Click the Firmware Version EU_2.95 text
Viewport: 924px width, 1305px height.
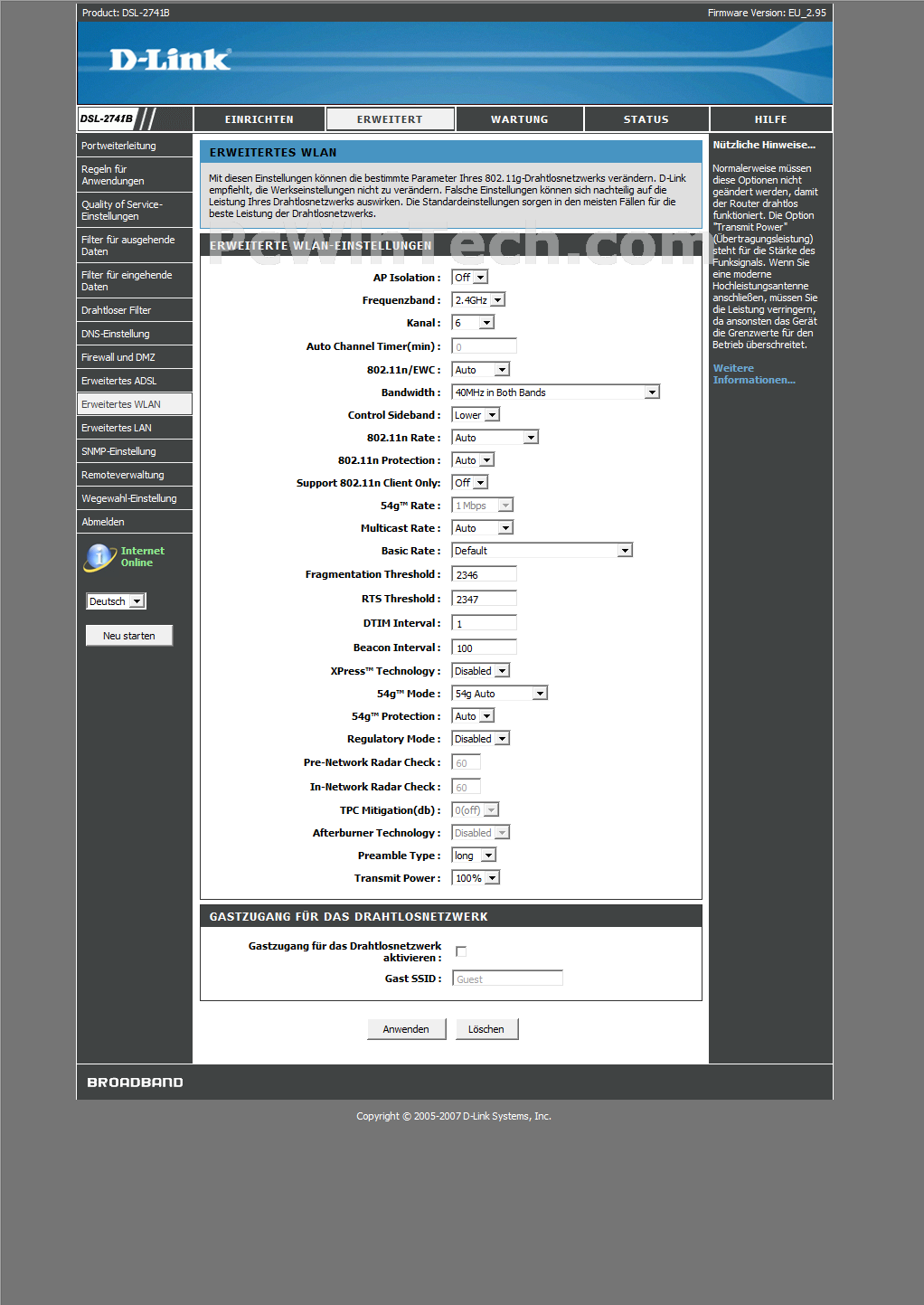(767, 13)
